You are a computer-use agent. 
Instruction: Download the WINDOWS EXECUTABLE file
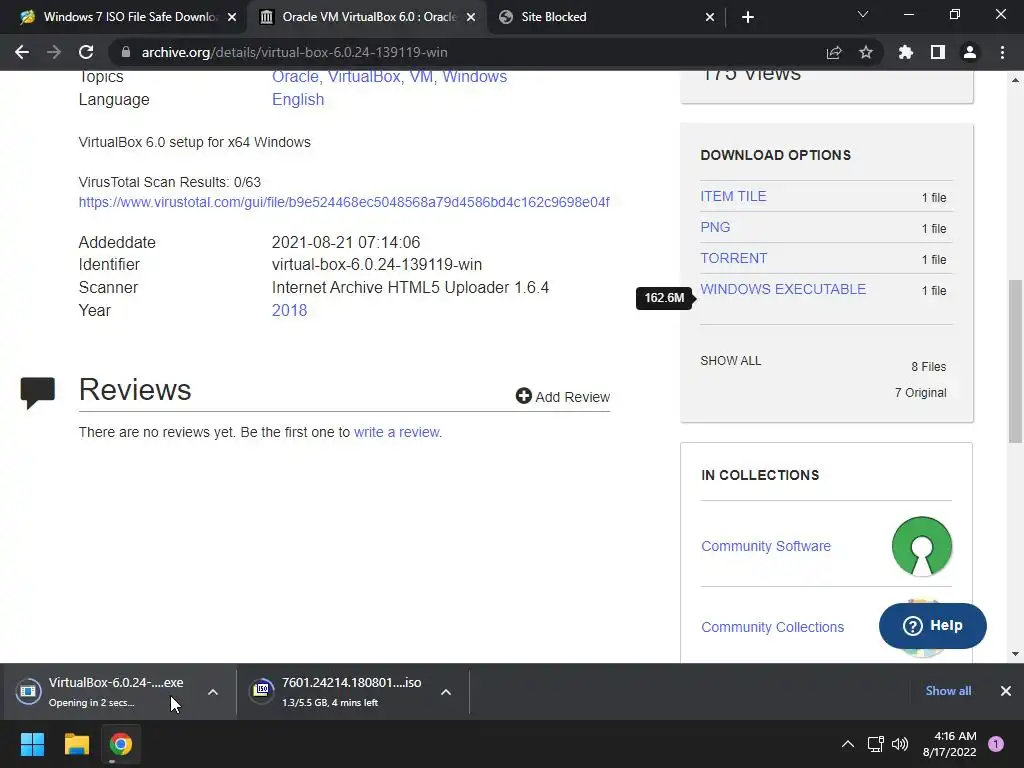[783, 289]
